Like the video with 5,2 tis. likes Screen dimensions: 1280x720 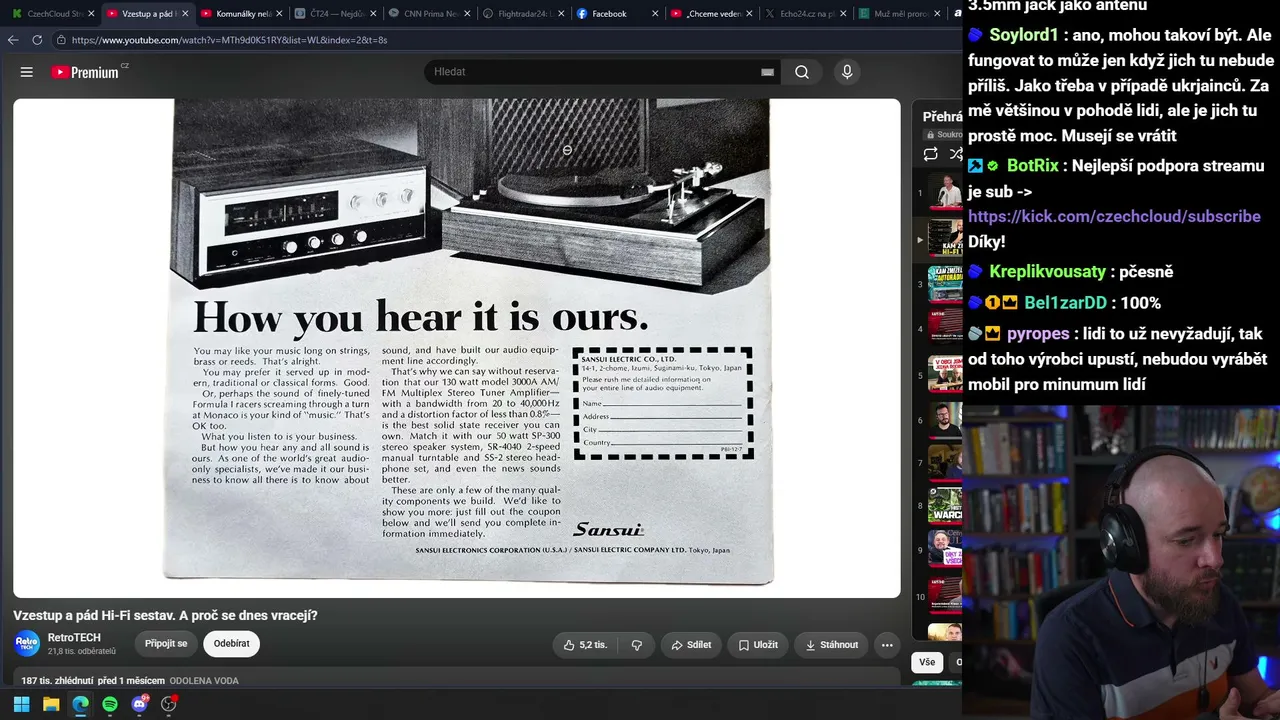click(585, 645)
